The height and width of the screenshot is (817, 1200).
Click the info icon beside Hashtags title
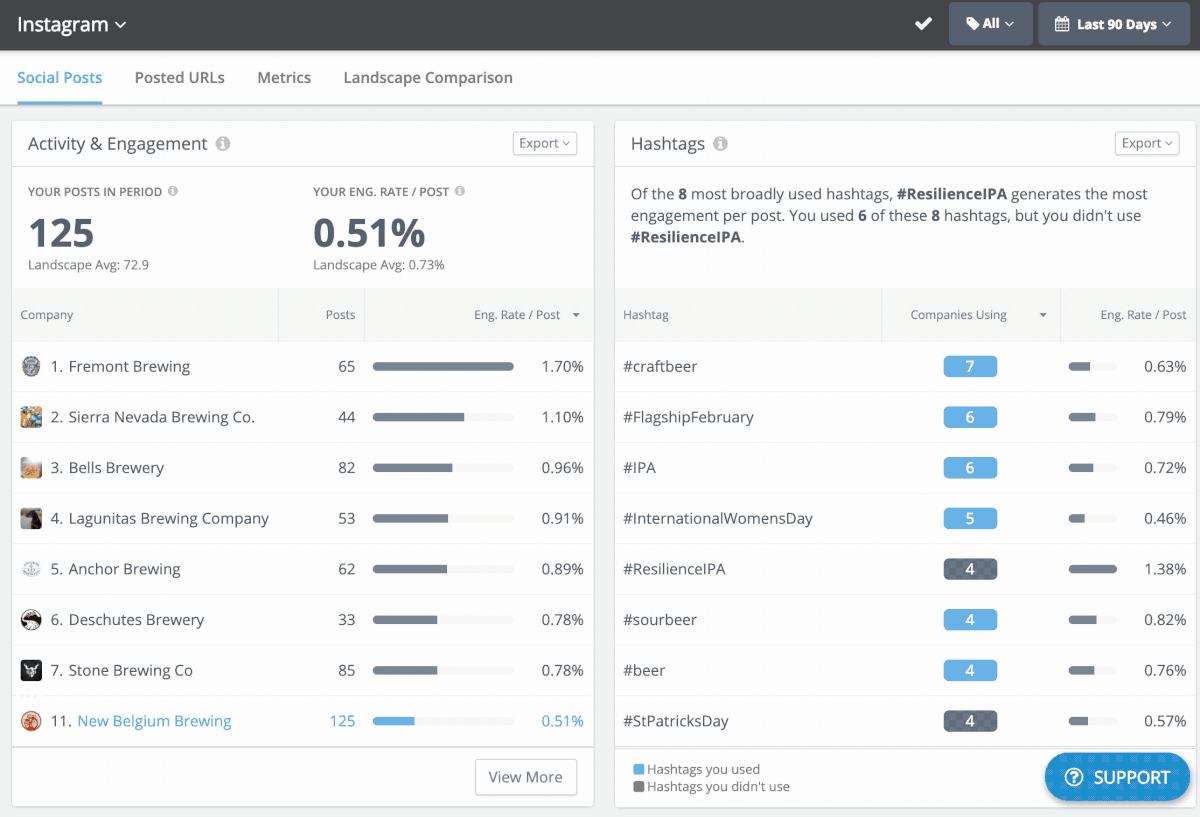coord(720,144)
